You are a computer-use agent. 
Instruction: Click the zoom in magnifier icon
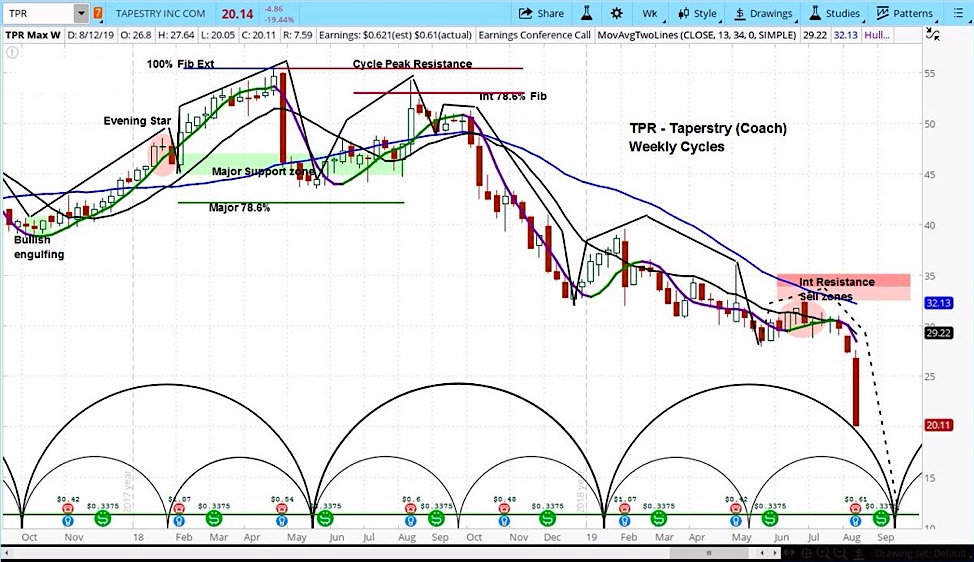824,553
